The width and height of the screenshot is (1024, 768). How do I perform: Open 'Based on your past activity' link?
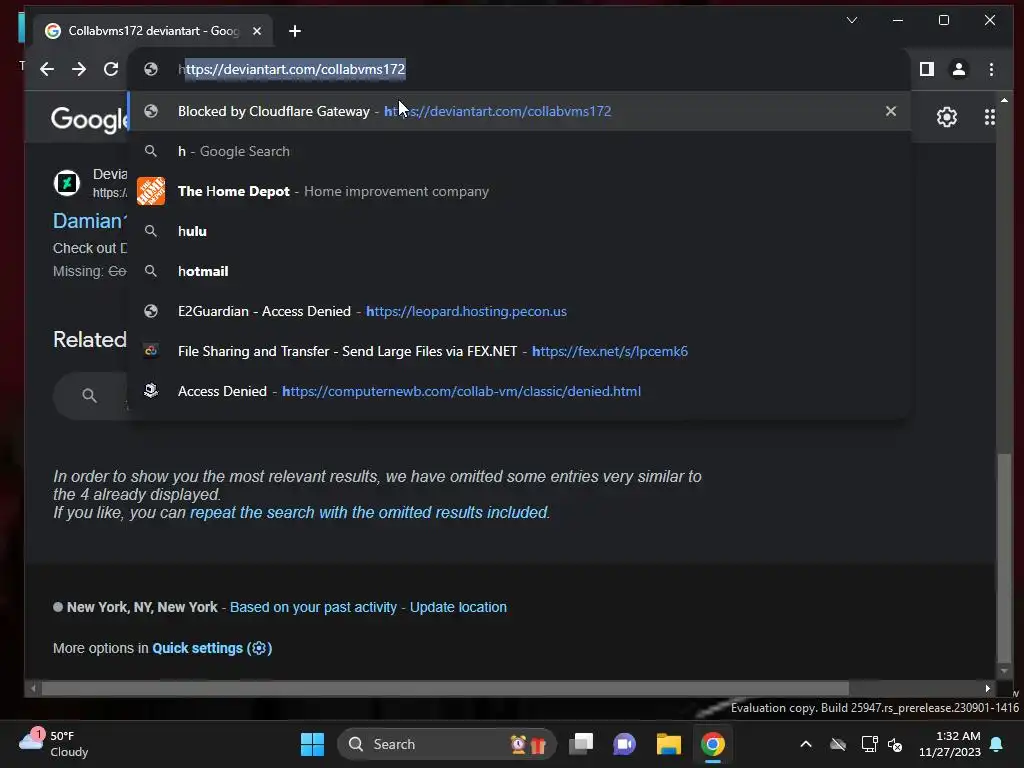pyautogui.click(x=313, y=607)
